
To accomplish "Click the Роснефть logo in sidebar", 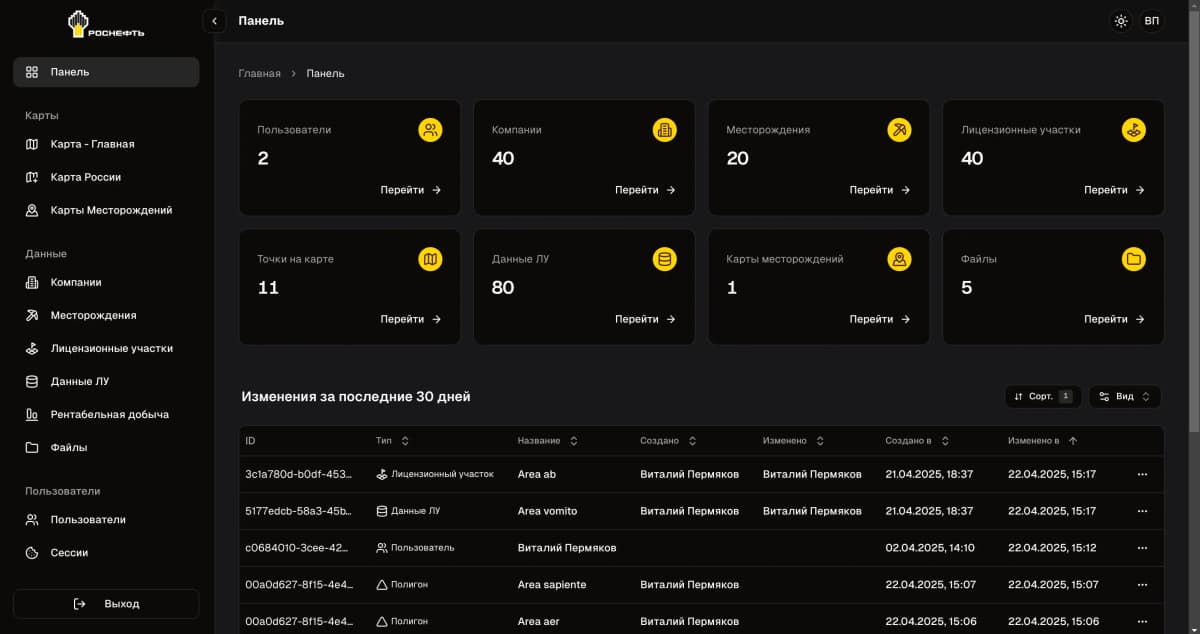I will tap(106, 24).
